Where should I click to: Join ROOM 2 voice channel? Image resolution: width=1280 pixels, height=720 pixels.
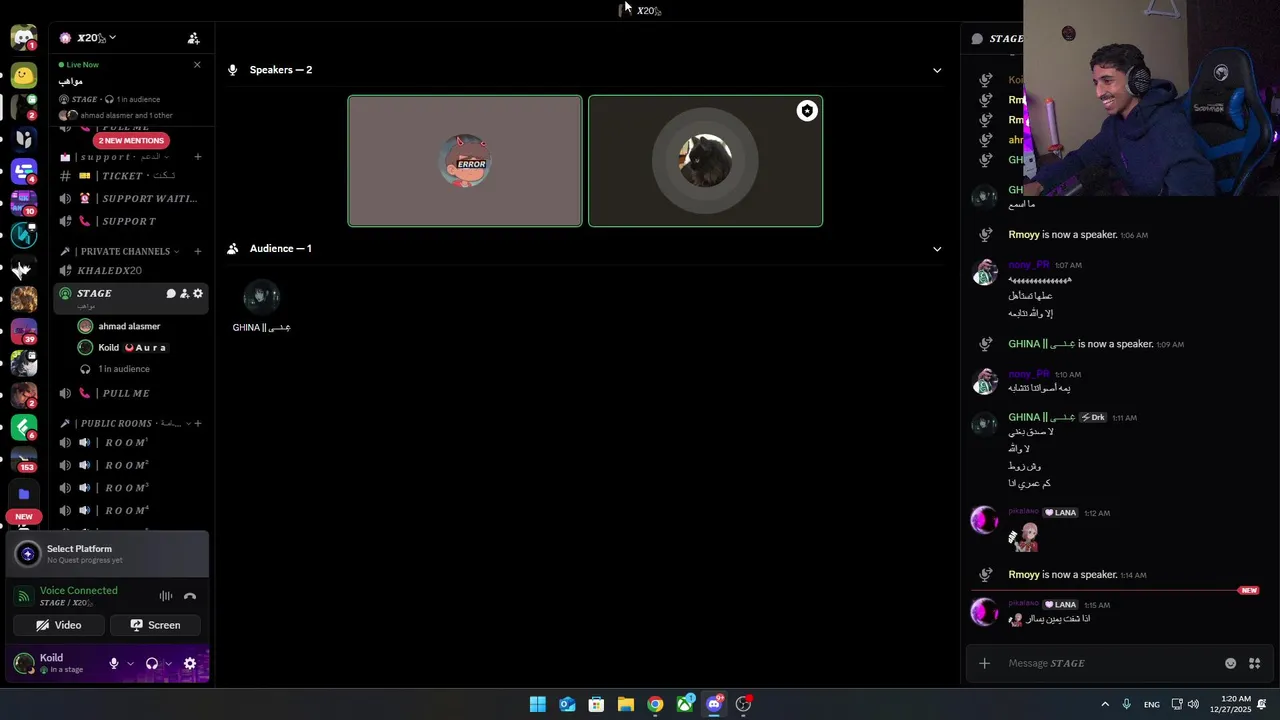click(x=130, y=465)
